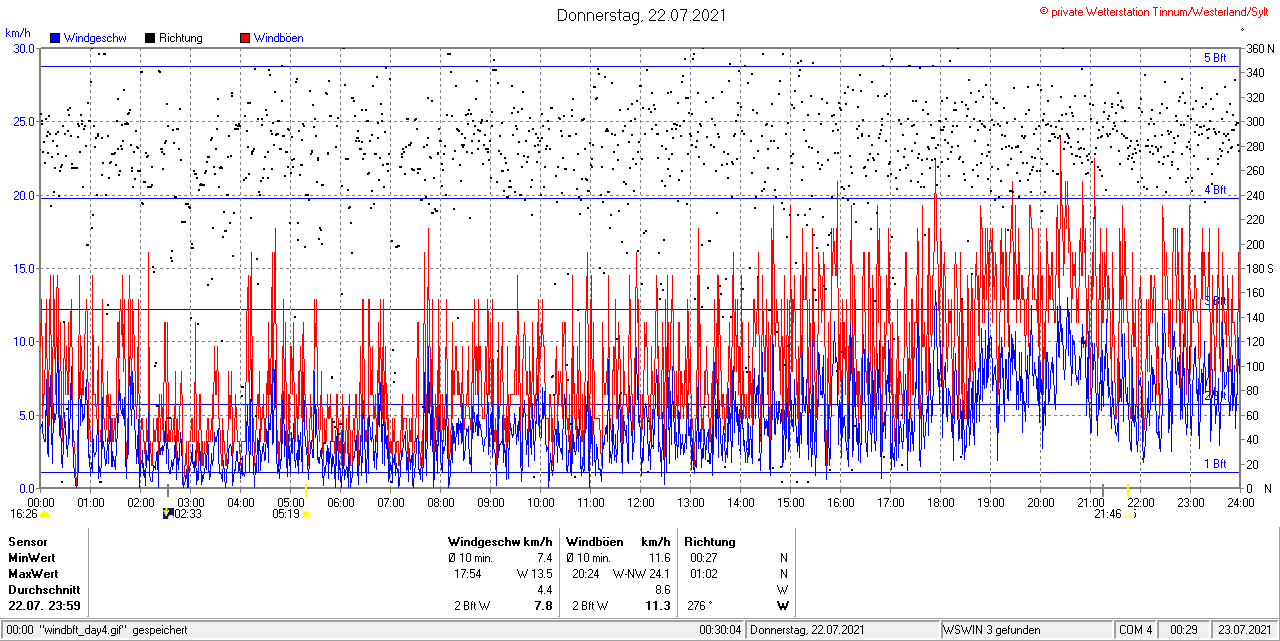1280x641 pixels.
Task: Click the 276 ° direction value
Action: click(x=700, y=606)
